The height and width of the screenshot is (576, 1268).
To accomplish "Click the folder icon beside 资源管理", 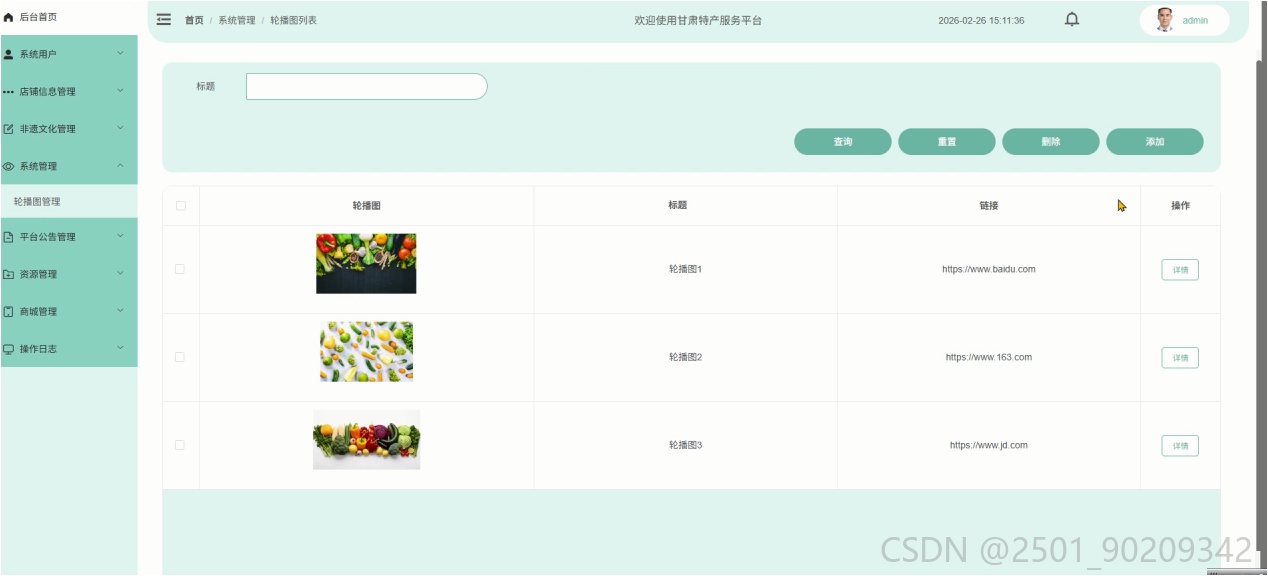I will (x=9, y=274).
